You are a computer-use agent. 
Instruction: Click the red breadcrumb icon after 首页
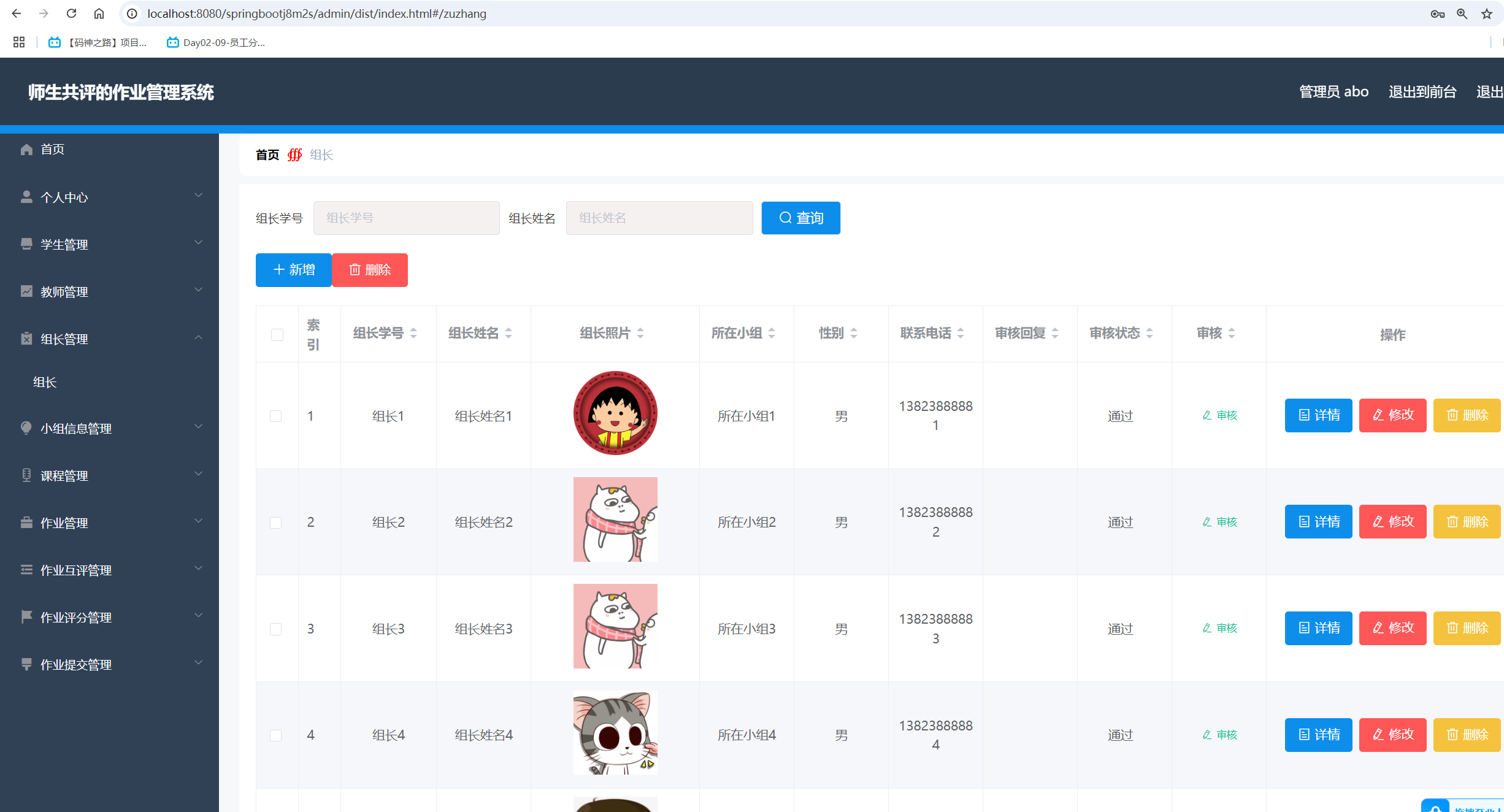pyautogui.click(x=294, y=155)
